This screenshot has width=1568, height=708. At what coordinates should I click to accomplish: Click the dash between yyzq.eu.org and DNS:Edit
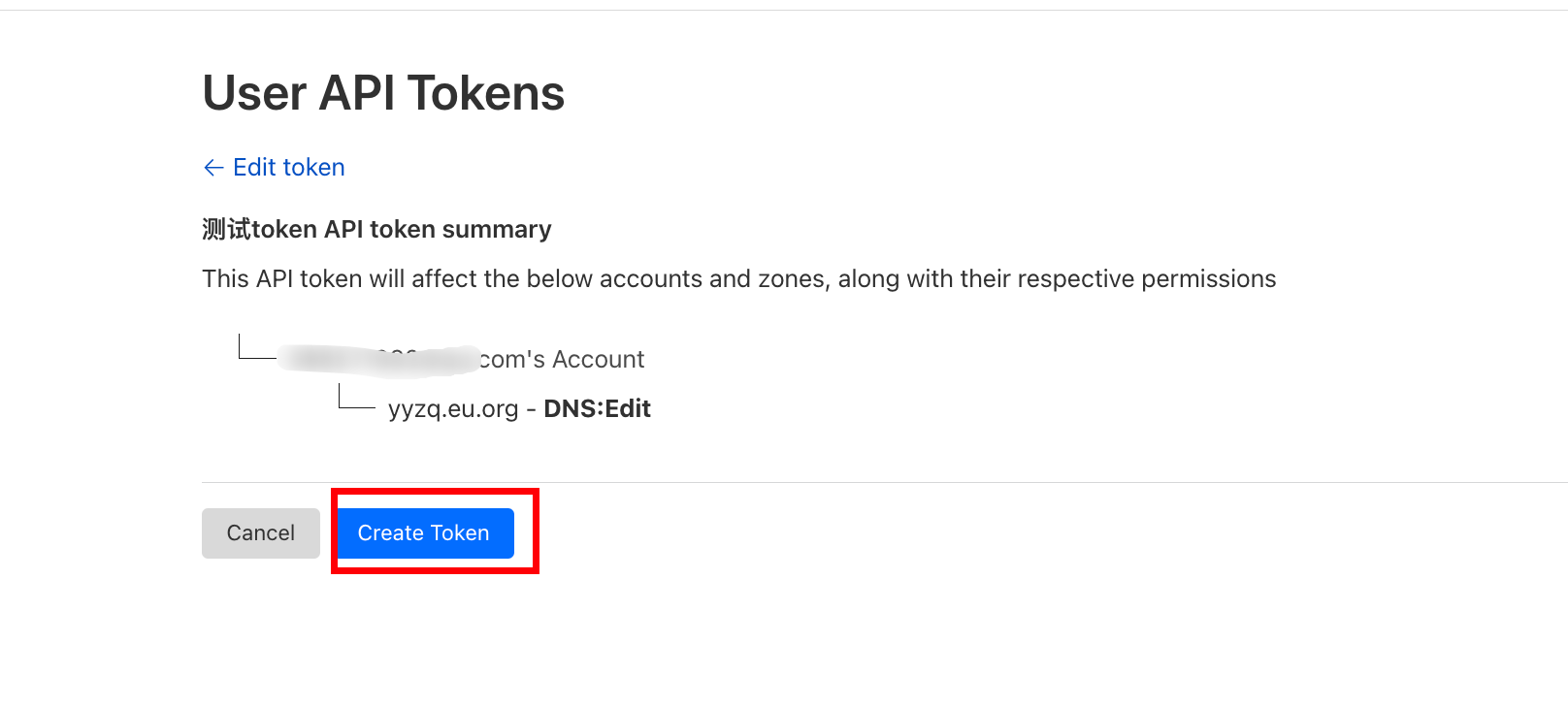tap(531, 409)
